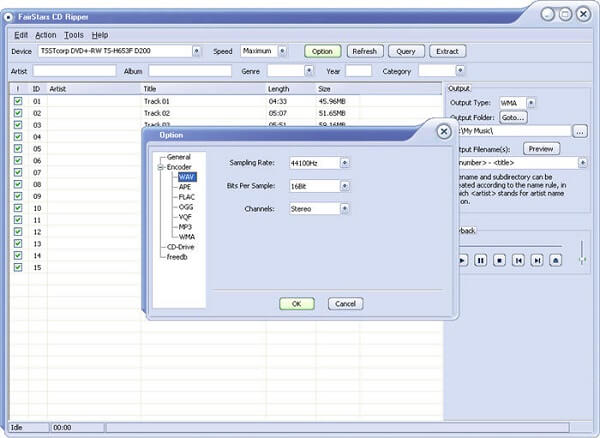The image size is (600, 438).
Task: Toggle checkbox for track 04
Action: point(18,137)
